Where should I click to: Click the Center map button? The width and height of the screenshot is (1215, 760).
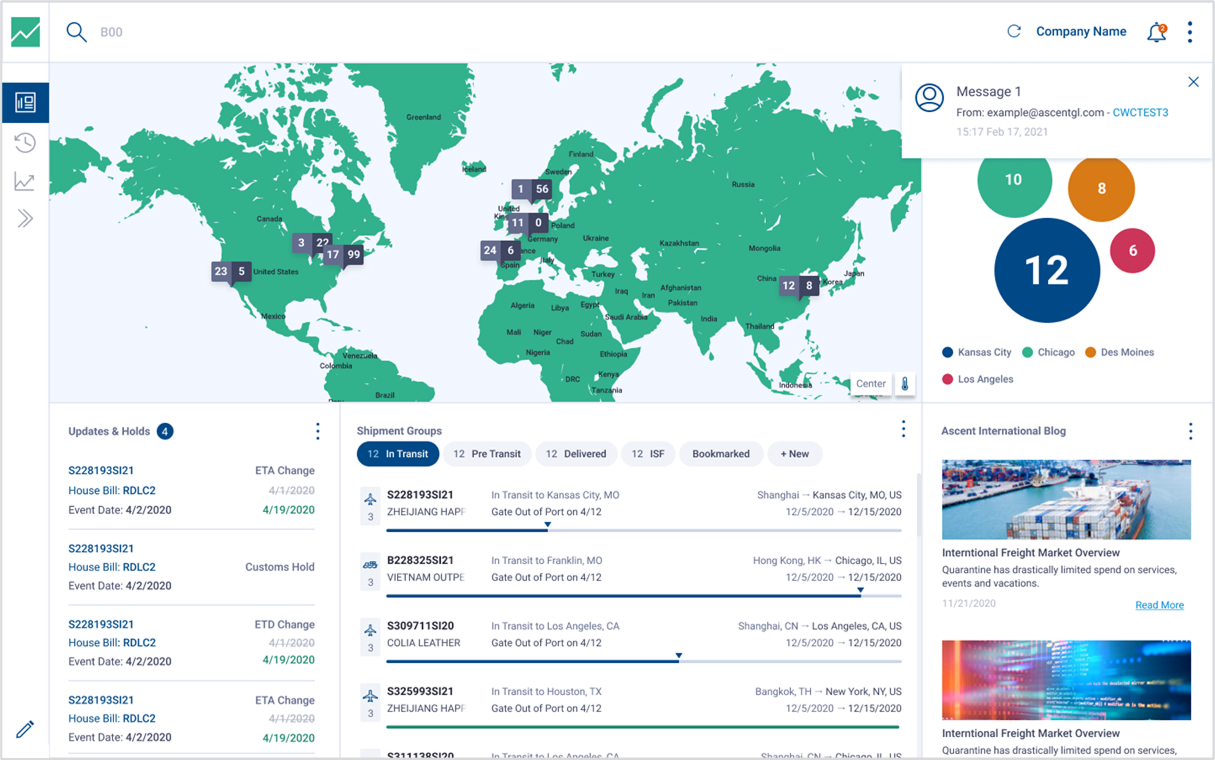870,384
